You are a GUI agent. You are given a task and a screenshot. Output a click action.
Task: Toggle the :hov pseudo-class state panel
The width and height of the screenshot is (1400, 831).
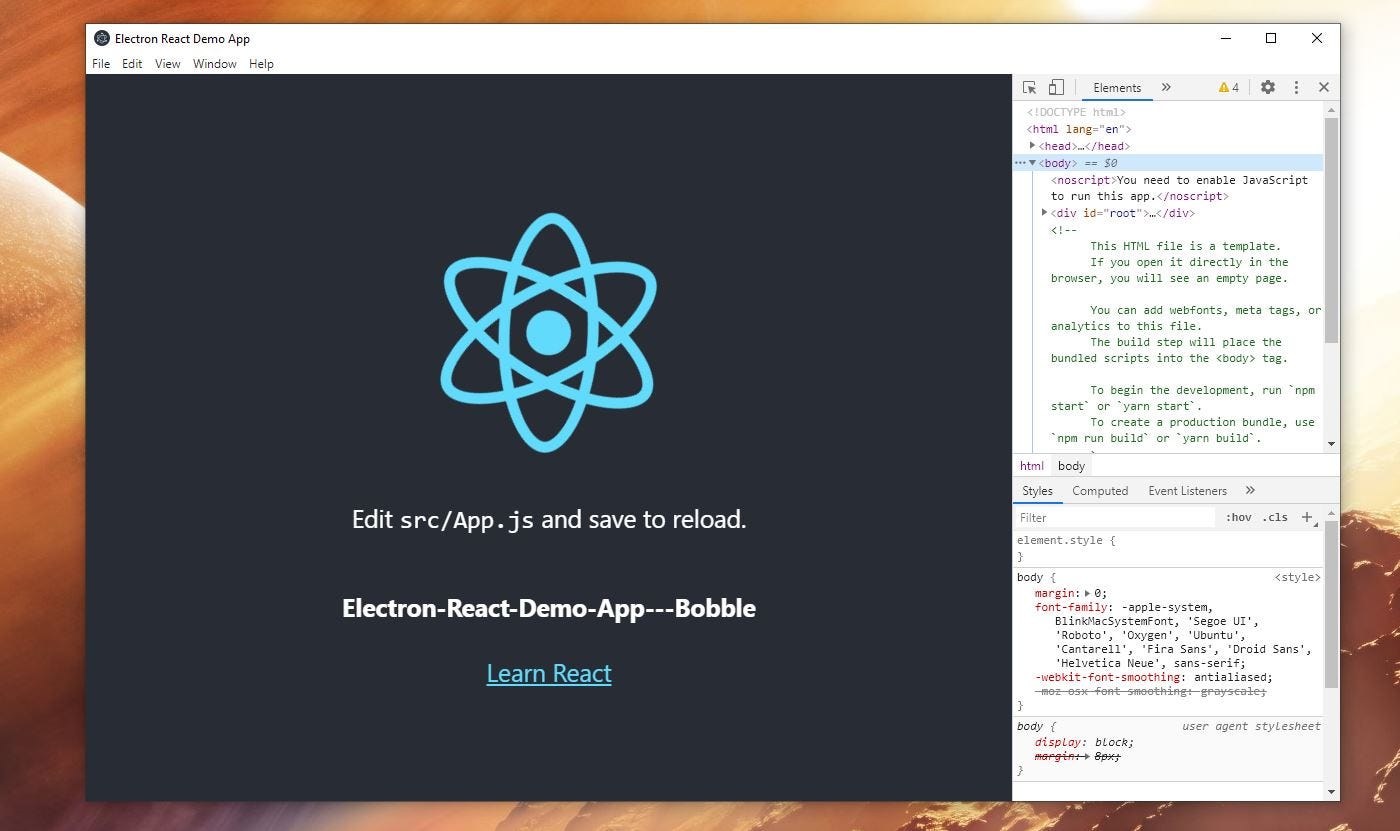click(x=1238, y=517)
